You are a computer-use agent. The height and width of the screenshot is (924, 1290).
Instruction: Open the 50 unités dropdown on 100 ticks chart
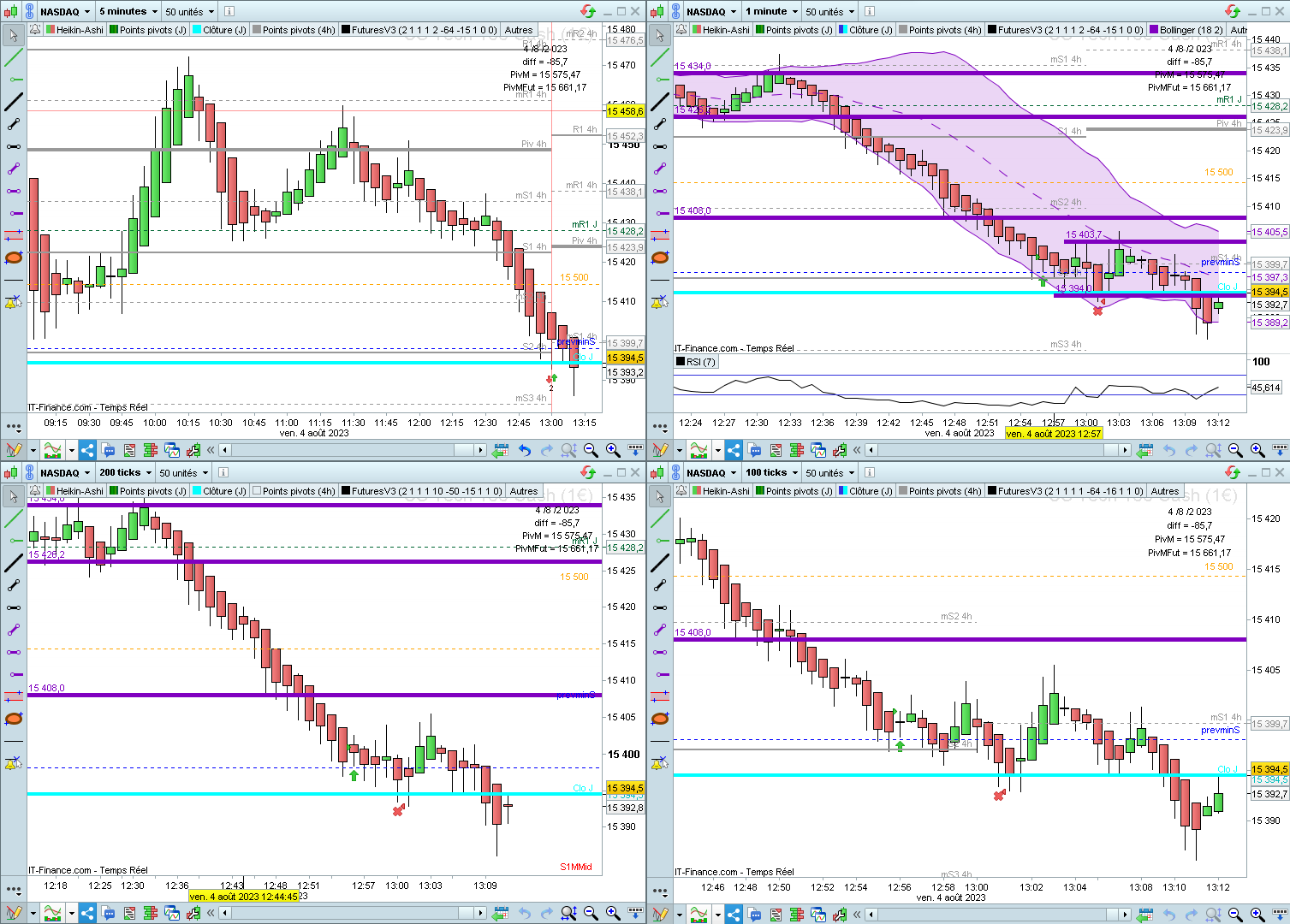click(829, 472)
